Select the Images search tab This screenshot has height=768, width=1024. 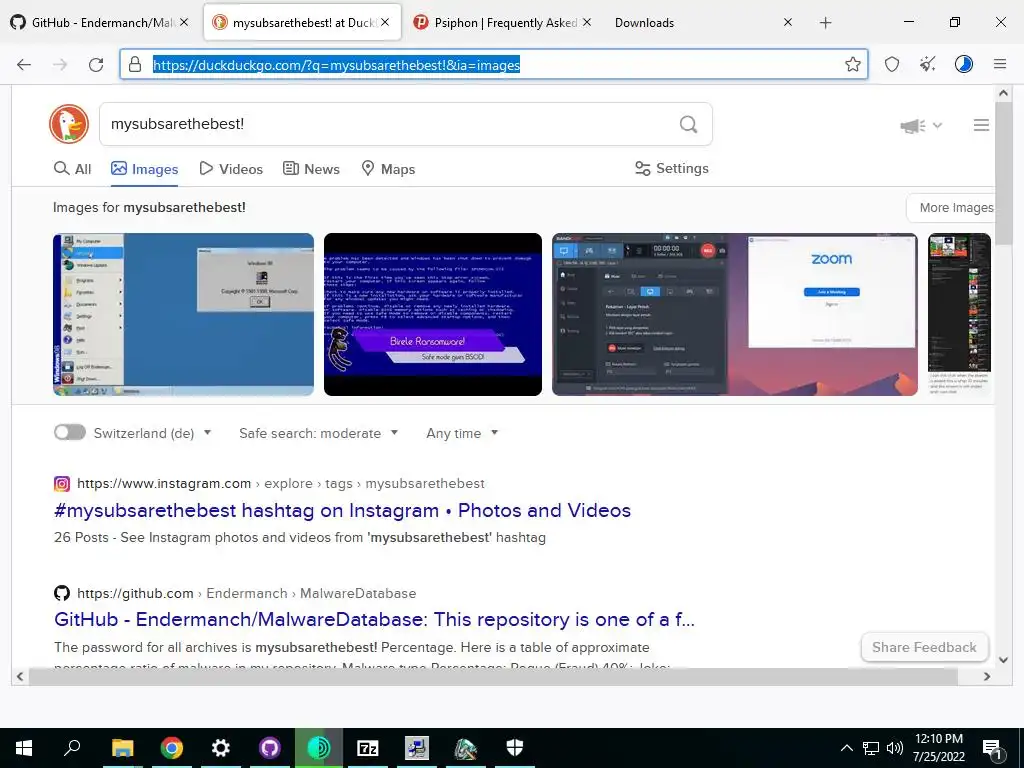tap(144, 169)
